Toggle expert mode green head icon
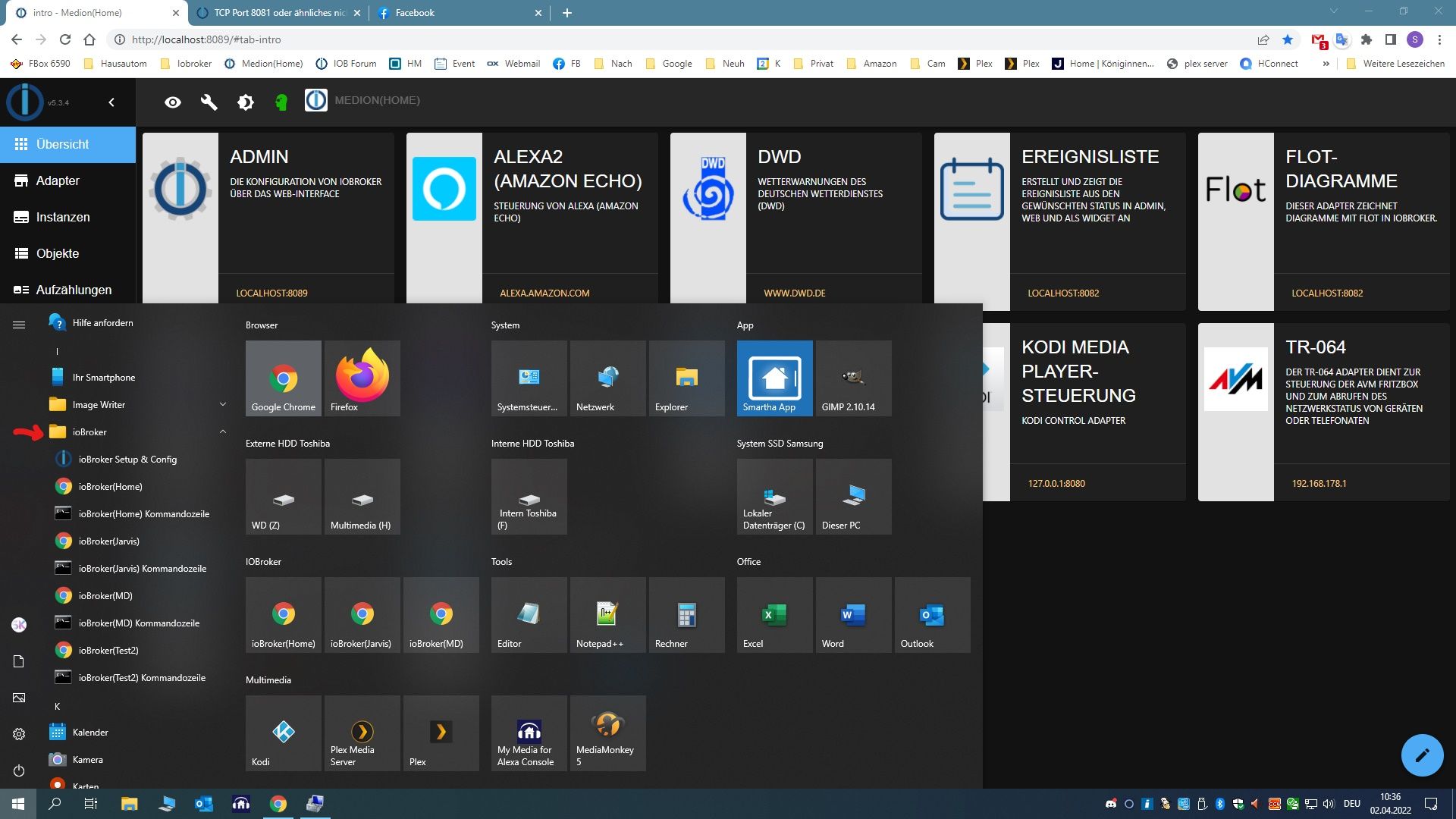 point(281,102)
